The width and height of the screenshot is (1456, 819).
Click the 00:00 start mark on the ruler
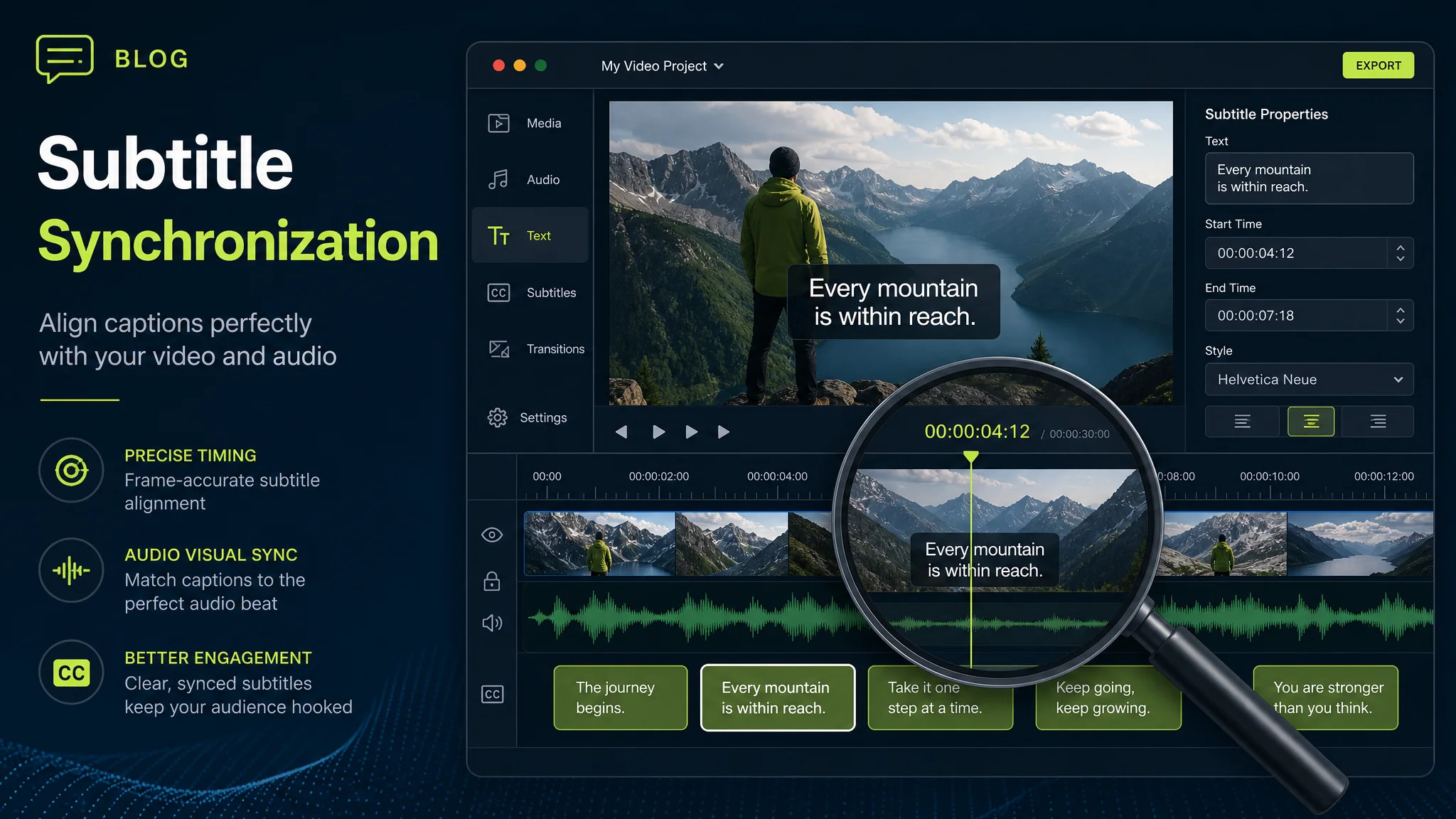(547, 476)
